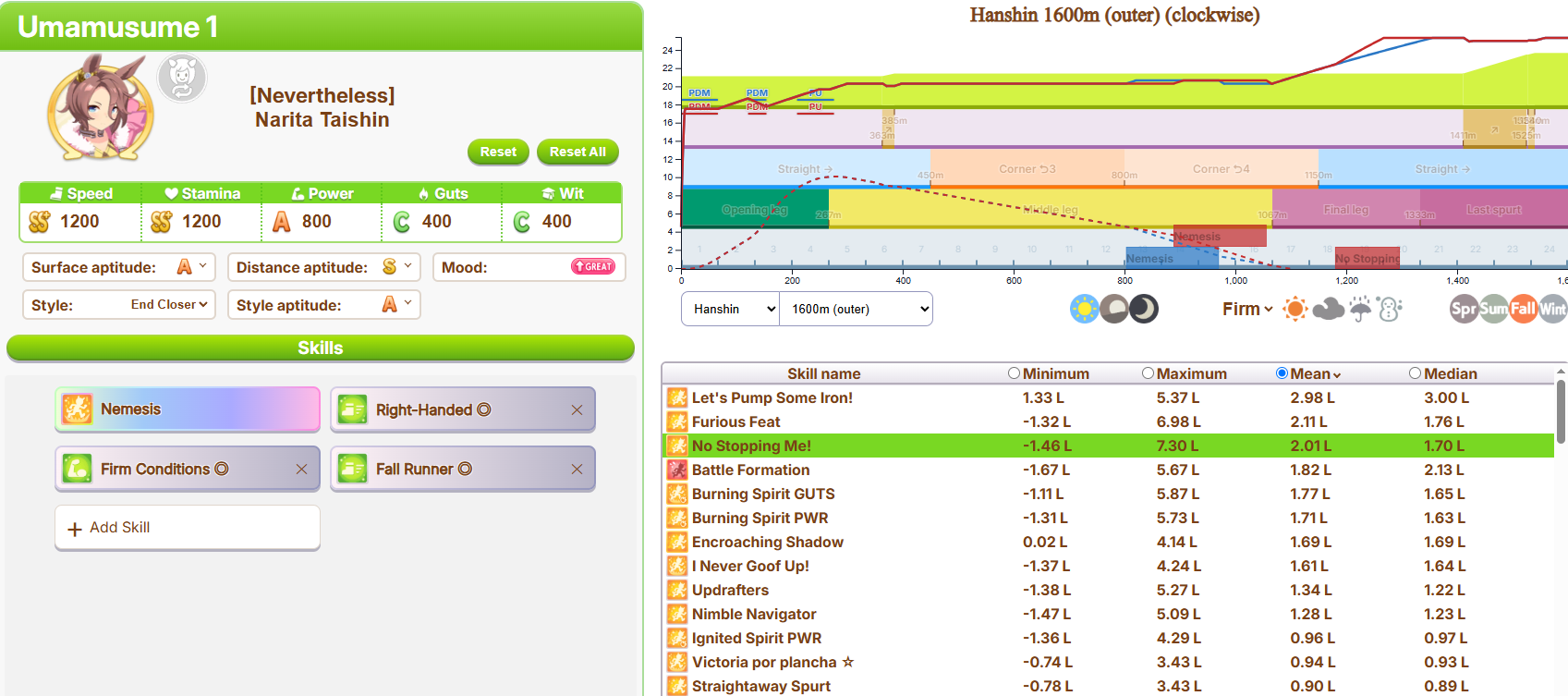This screenshot has height=696, width=1568.
Task: Select the Furious Feat skill row
Action: tap(1108, 421)
